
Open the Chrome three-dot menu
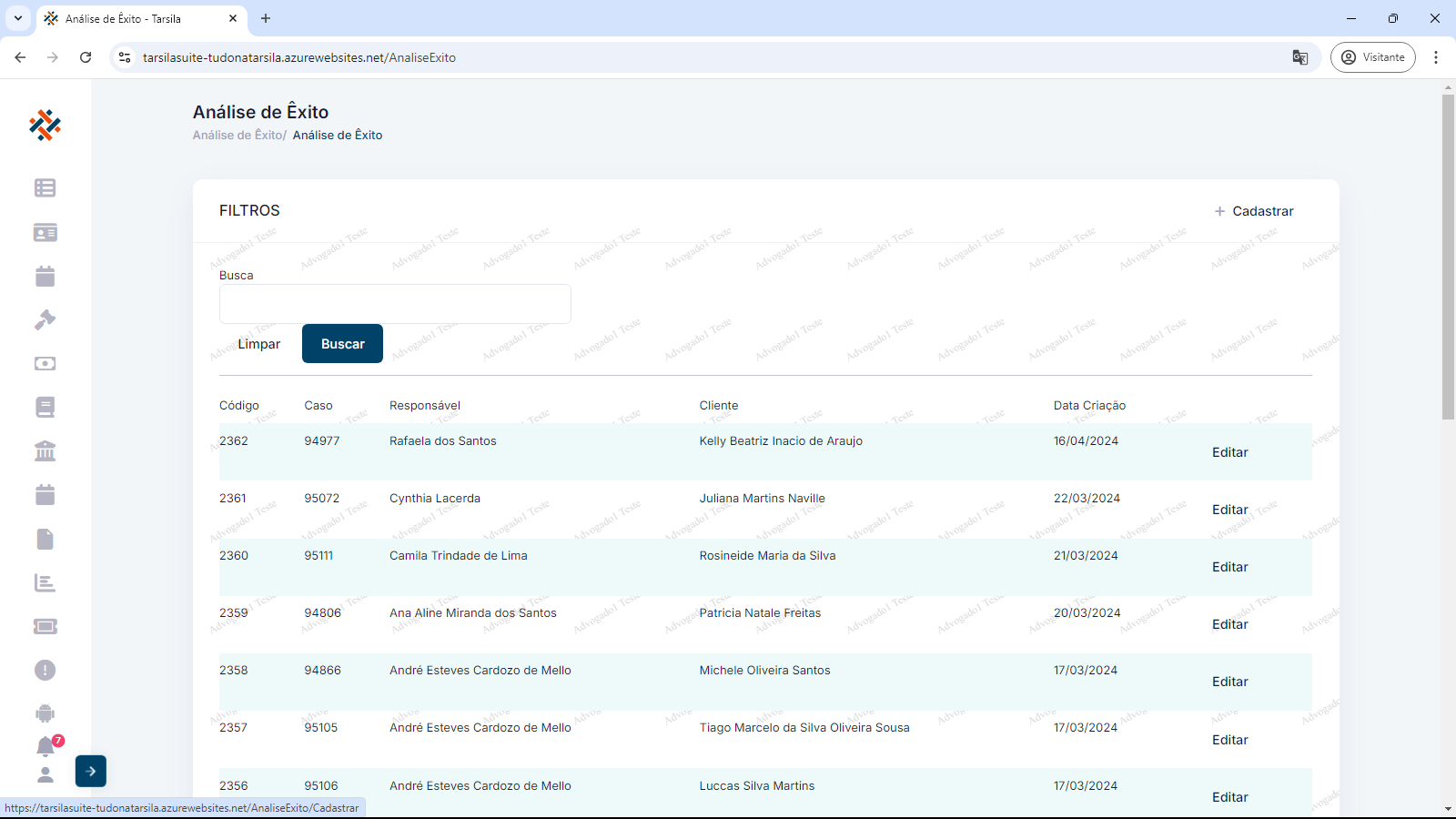1436,57
